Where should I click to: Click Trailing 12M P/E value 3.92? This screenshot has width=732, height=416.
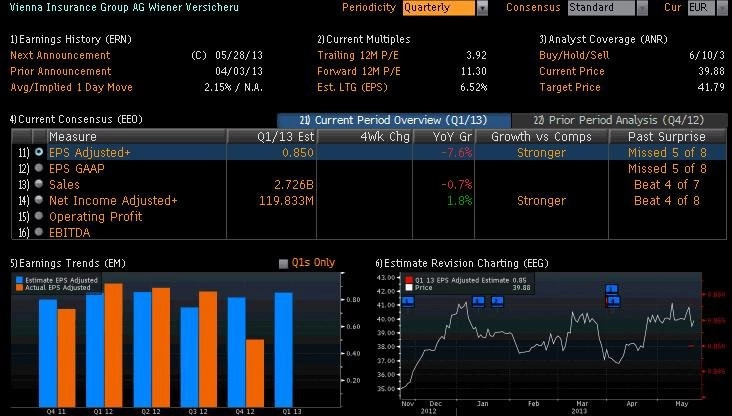click(x=476, y=55)
